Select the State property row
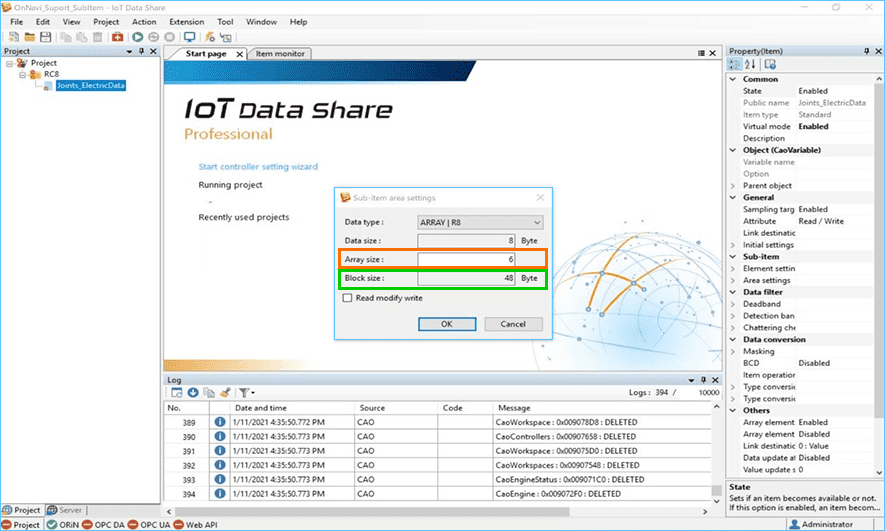Screen dimensions: 885x531 [x=807, y=91]
